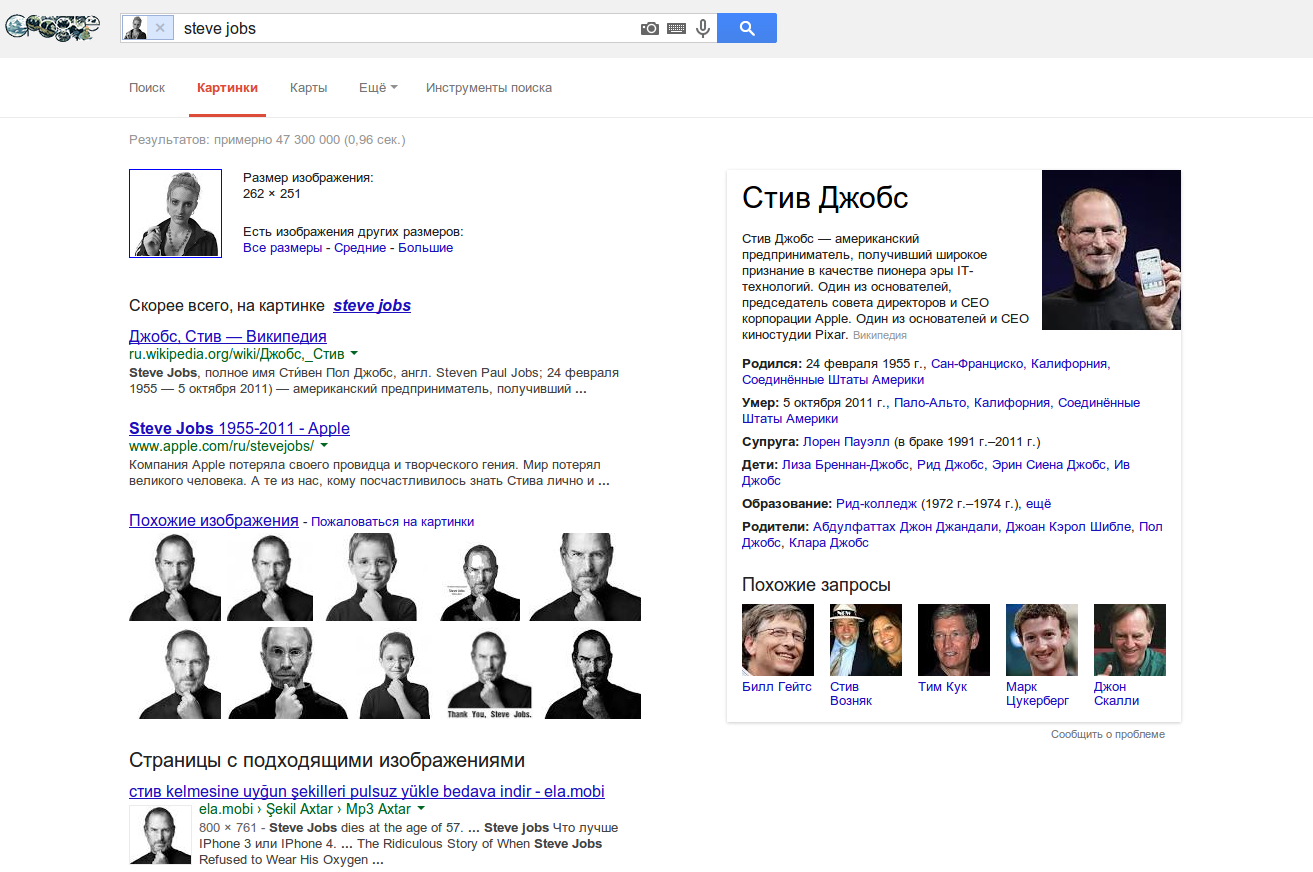1313x872 pixels.
Task: Open the uploaded woman photo thumbnail
Action: (175, 213)
